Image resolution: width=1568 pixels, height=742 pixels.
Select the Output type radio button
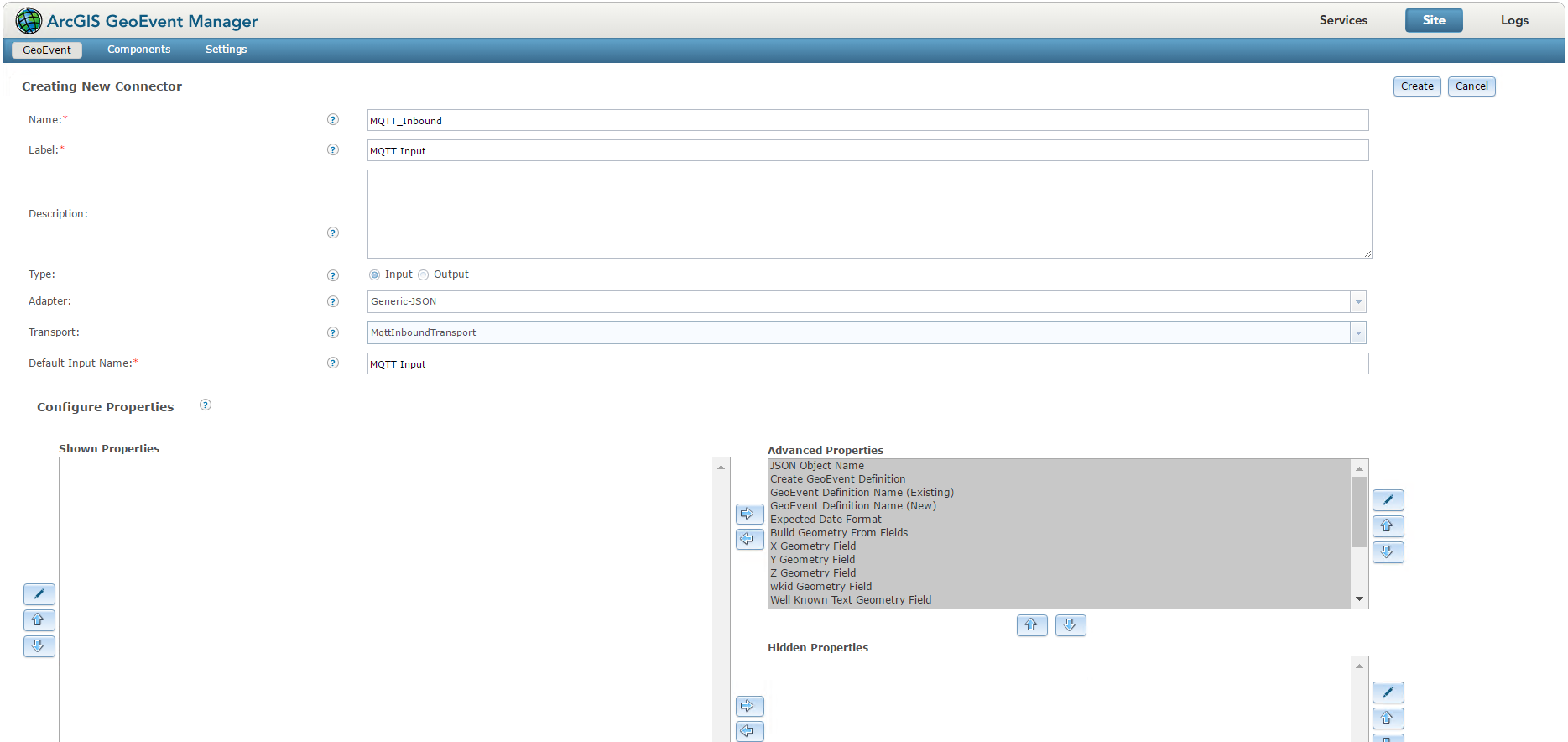(x=423, y=275)
